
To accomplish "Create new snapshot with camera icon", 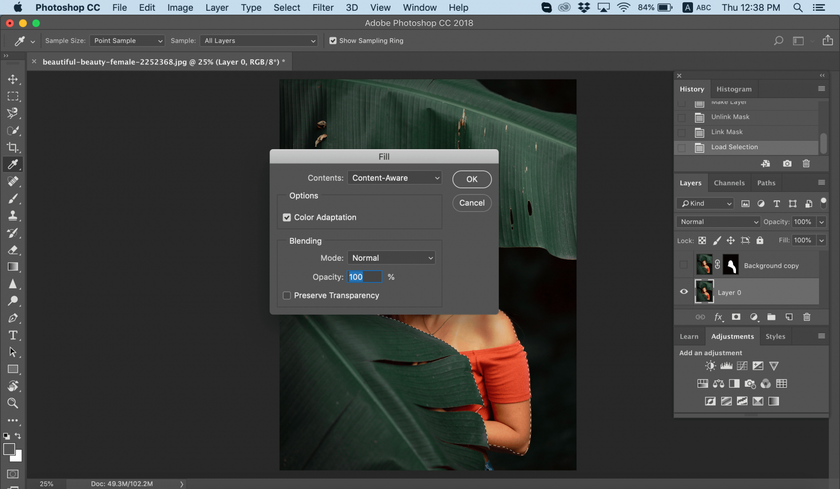I will (787, 164).
